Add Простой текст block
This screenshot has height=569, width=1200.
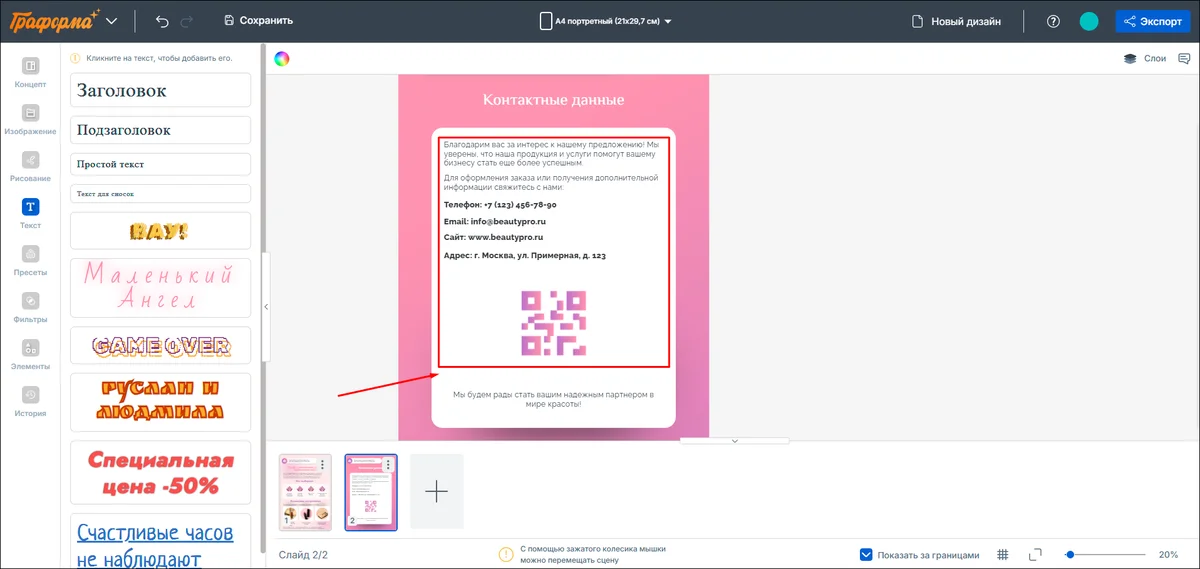160,164
